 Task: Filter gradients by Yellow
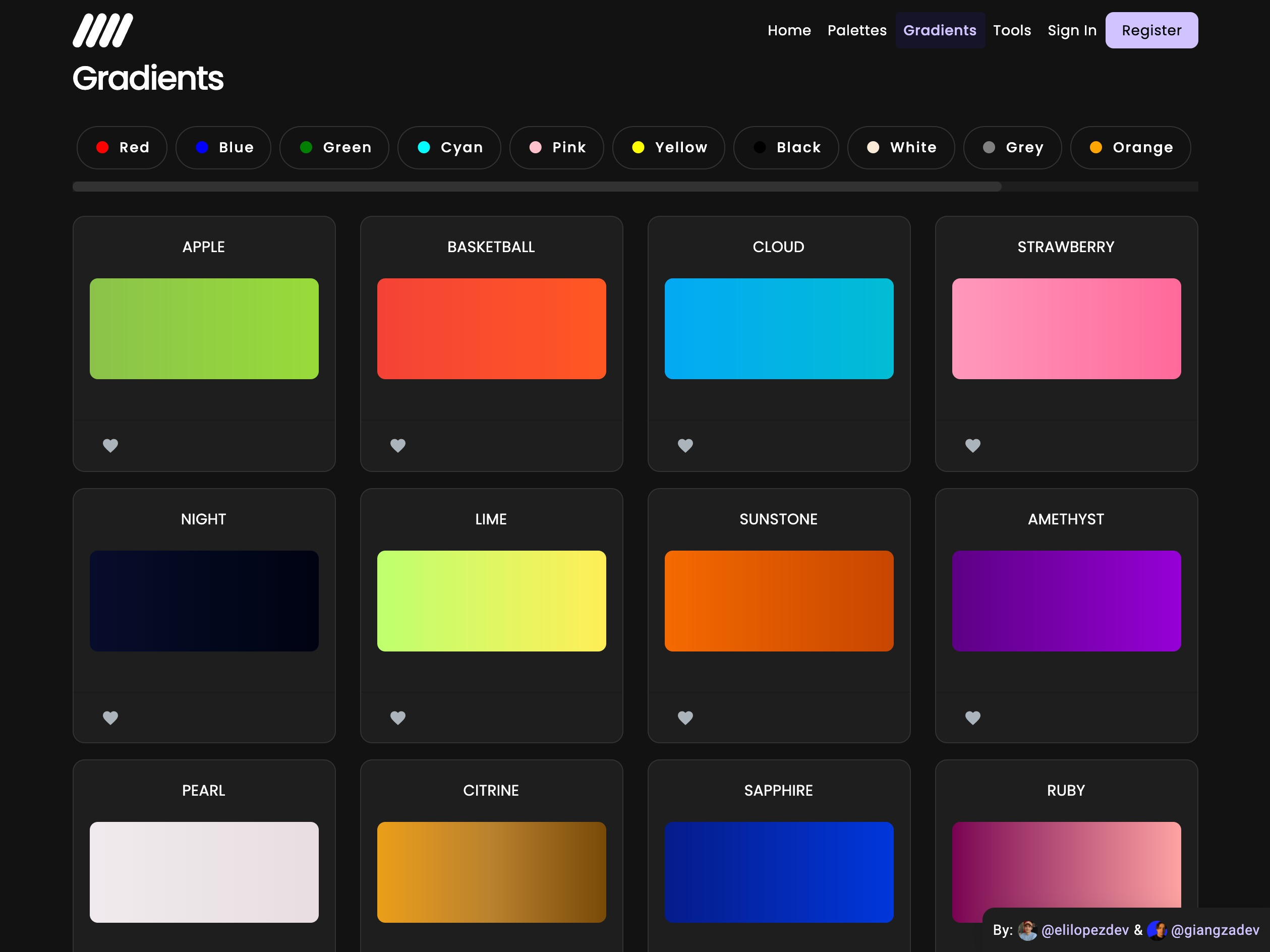pos(668,147)
